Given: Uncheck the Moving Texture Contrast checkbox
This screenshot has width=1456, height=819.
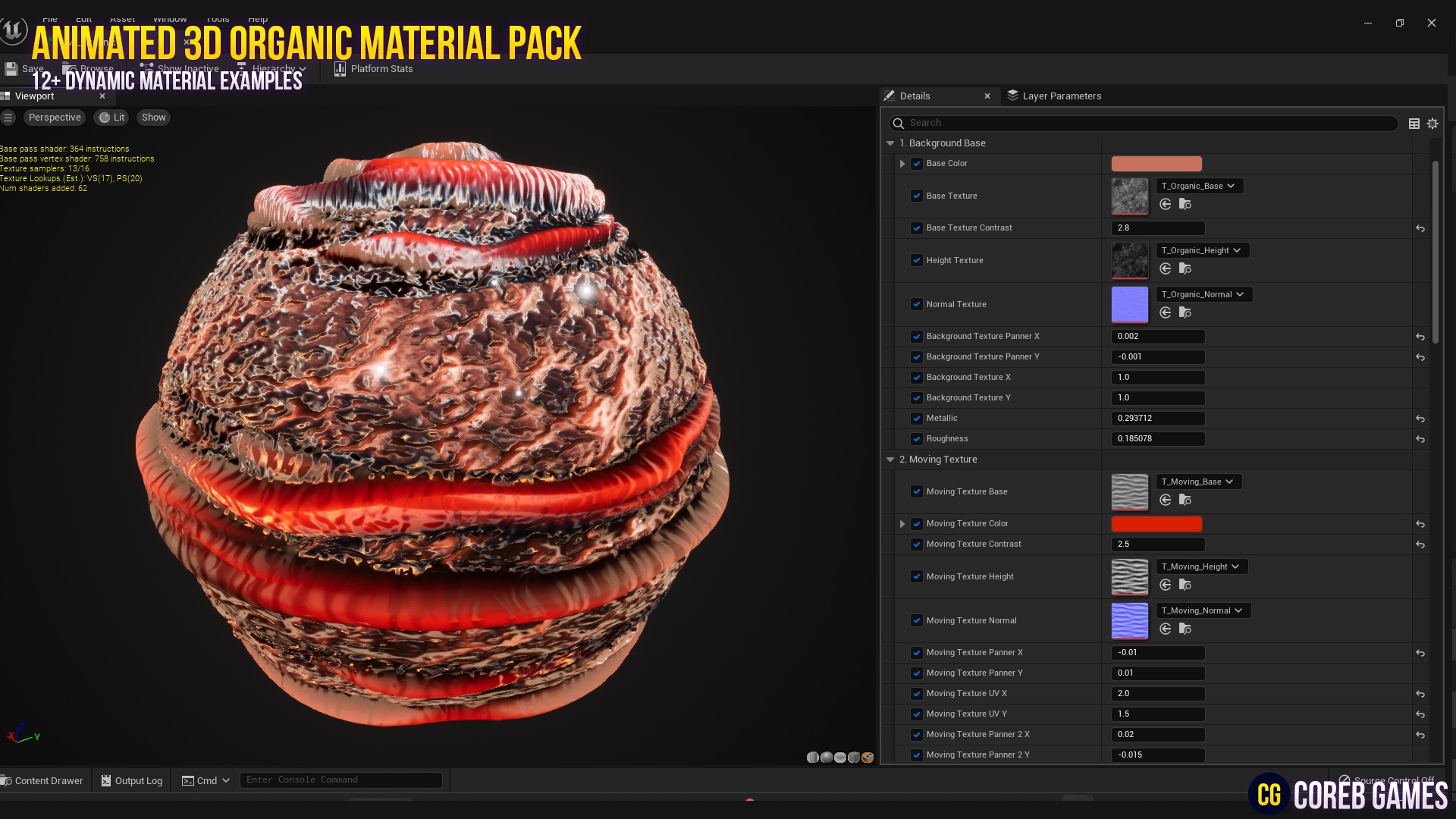Looking at the screenshot, I should click(917, 544).
